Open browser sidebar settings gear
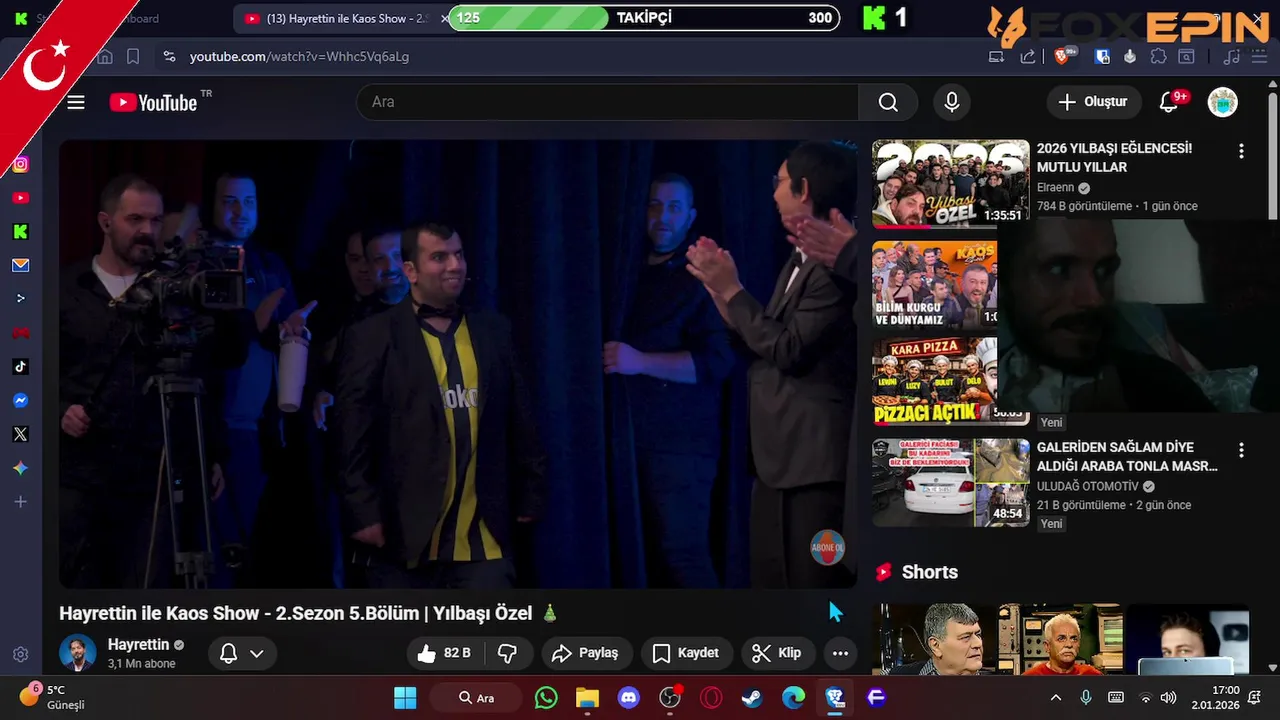This screenshot has width=1280, height=720. coord(20,655)
